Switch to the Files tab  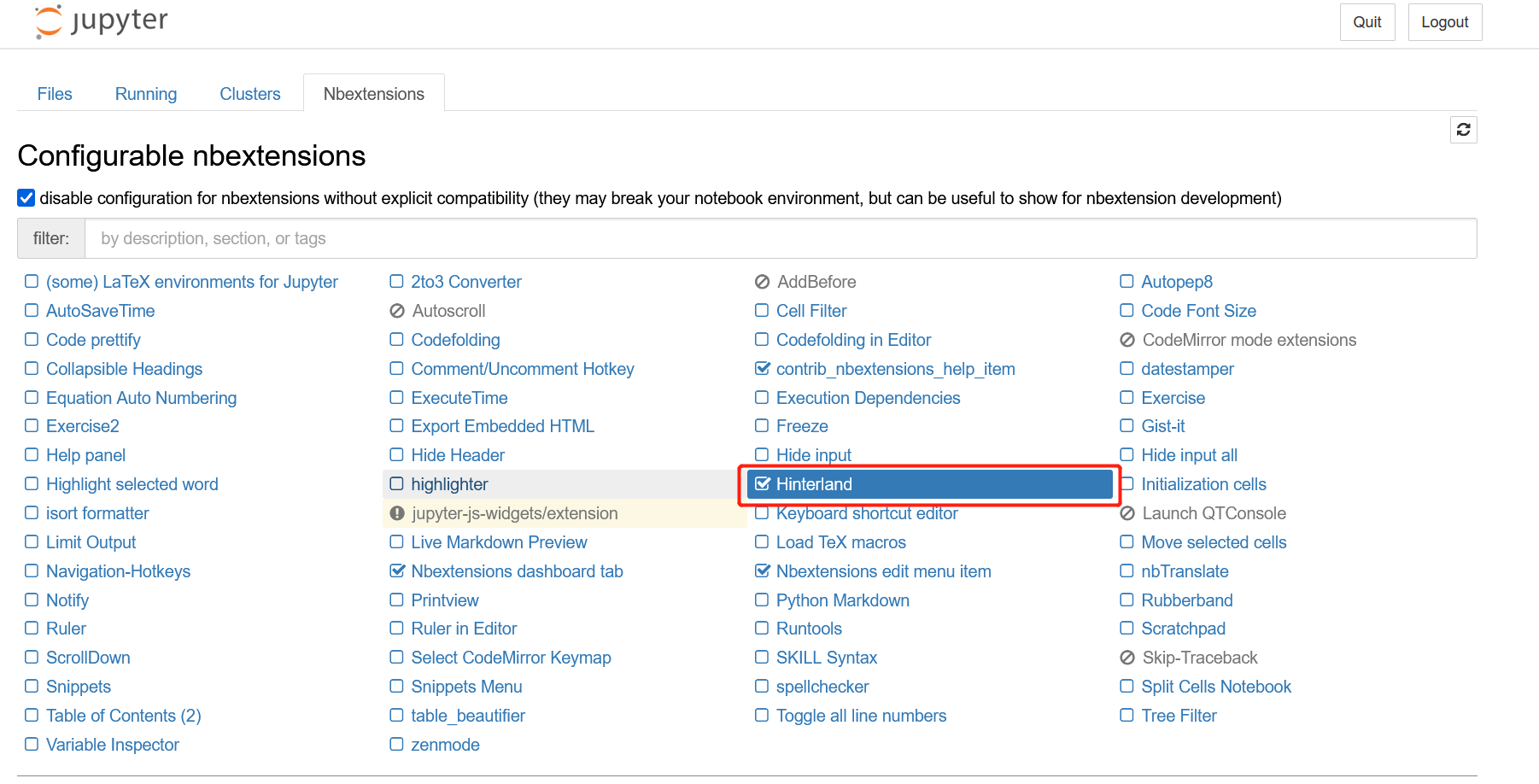pyautogui.click(x=55, y=94)
